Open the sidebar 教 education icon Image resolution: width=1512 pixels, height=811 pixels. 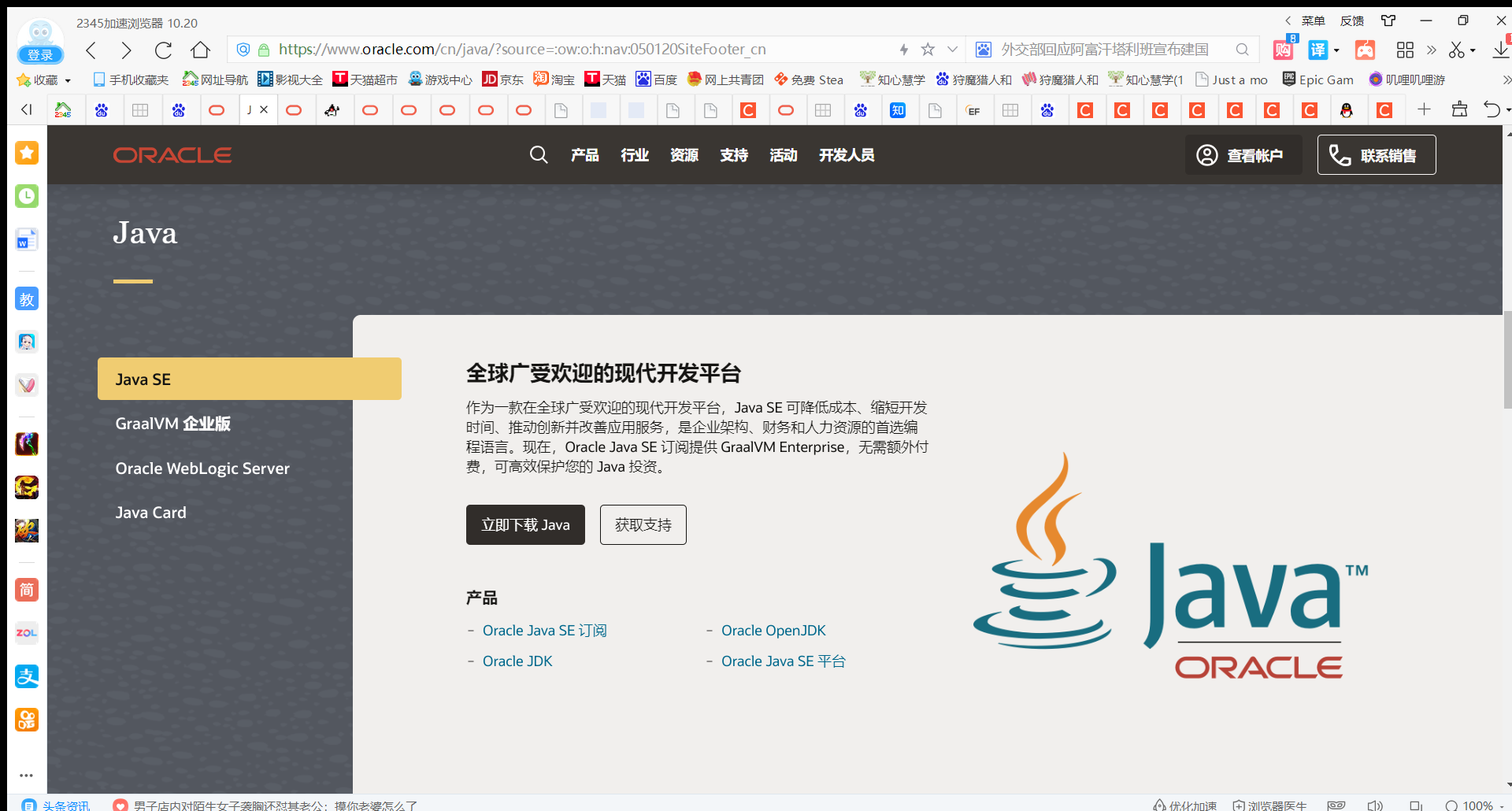27,298
